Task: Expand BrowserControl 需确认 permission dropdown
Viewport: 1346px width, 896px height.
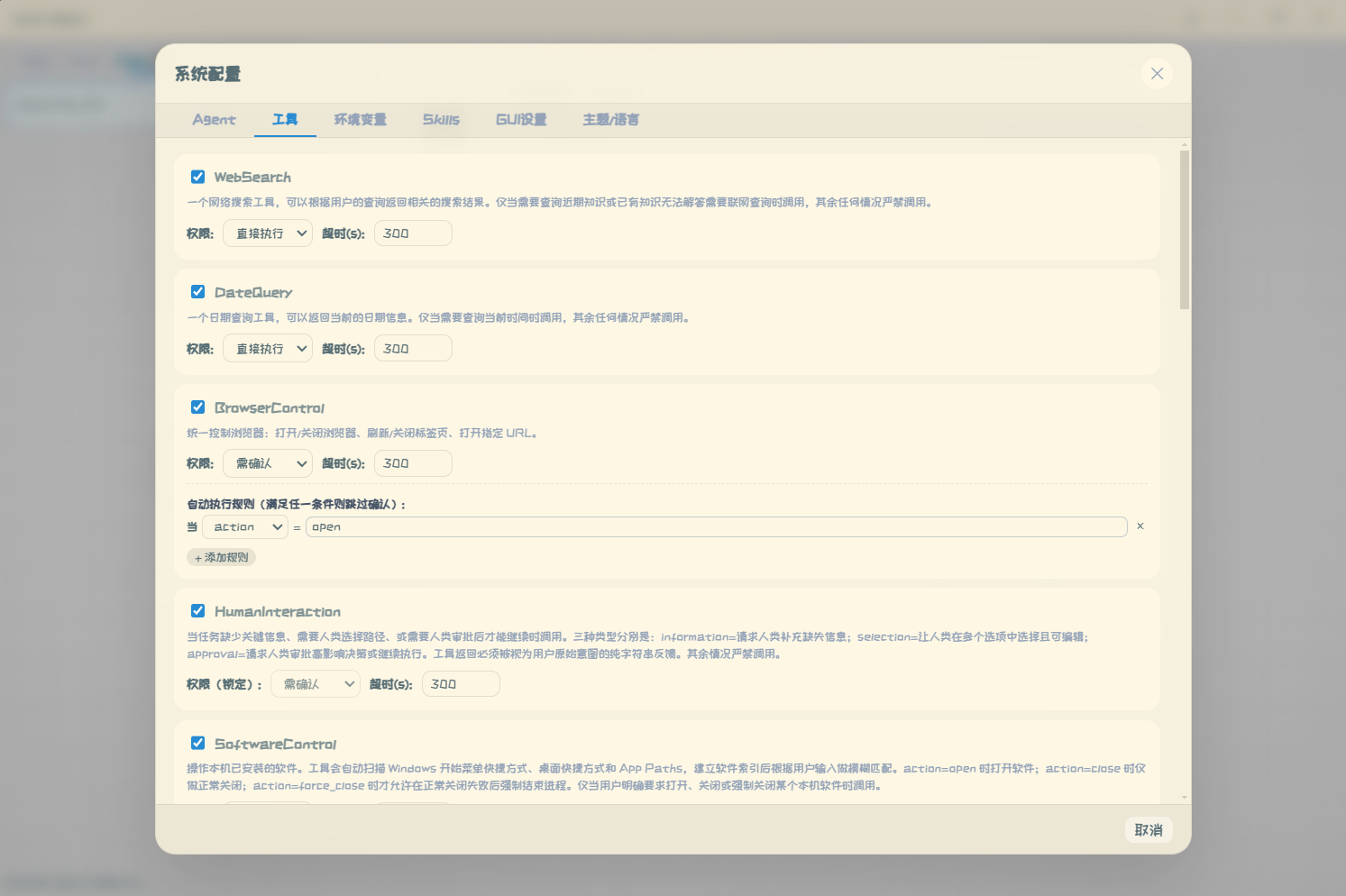Action: 268,463
